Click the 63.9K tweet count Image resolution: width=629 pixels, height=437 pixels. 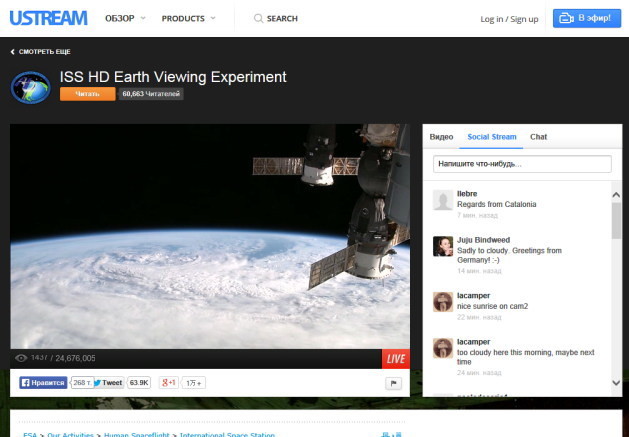click(139, 383)
